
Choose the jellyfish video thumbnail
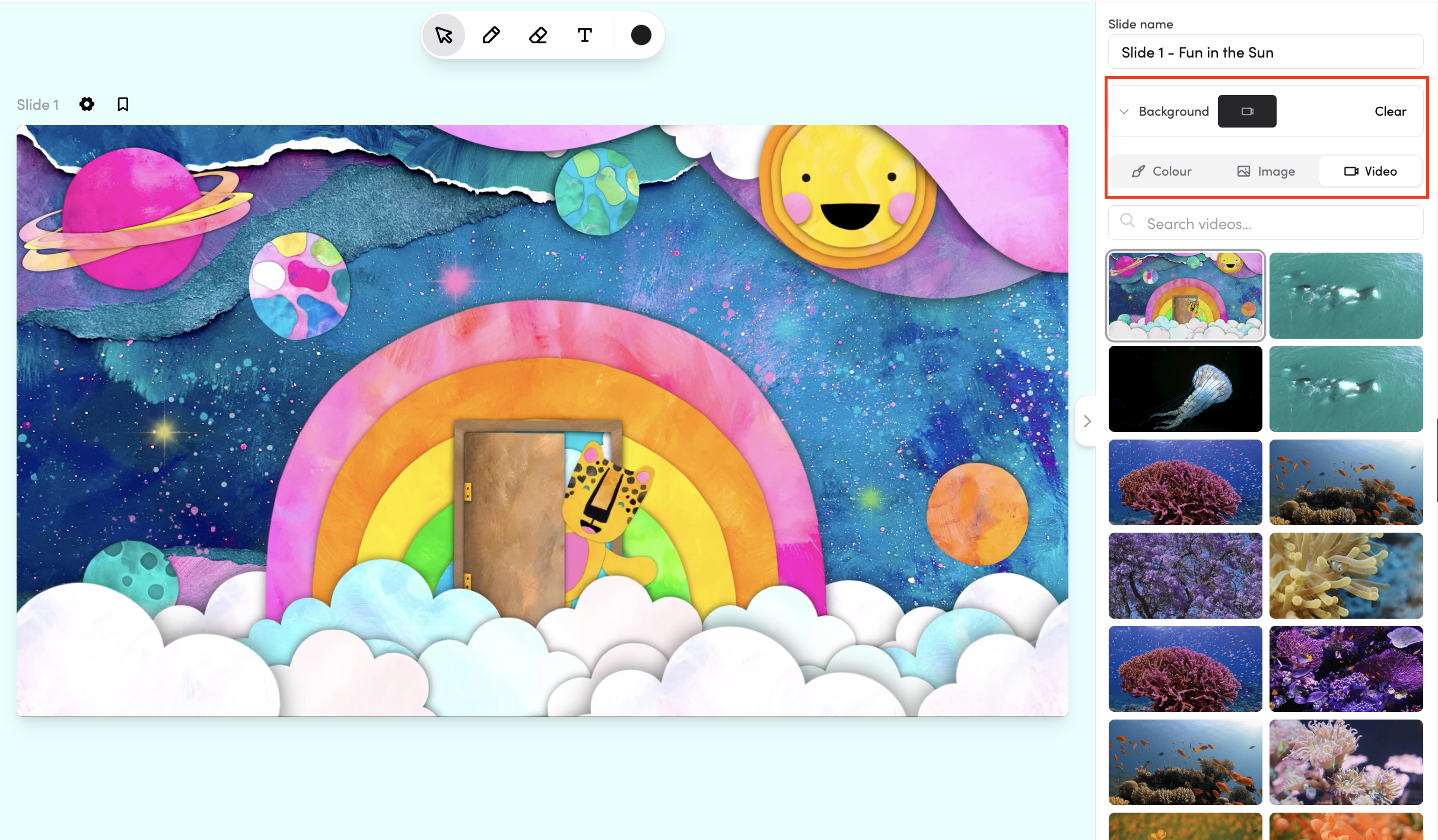[x=1185, y=389]
